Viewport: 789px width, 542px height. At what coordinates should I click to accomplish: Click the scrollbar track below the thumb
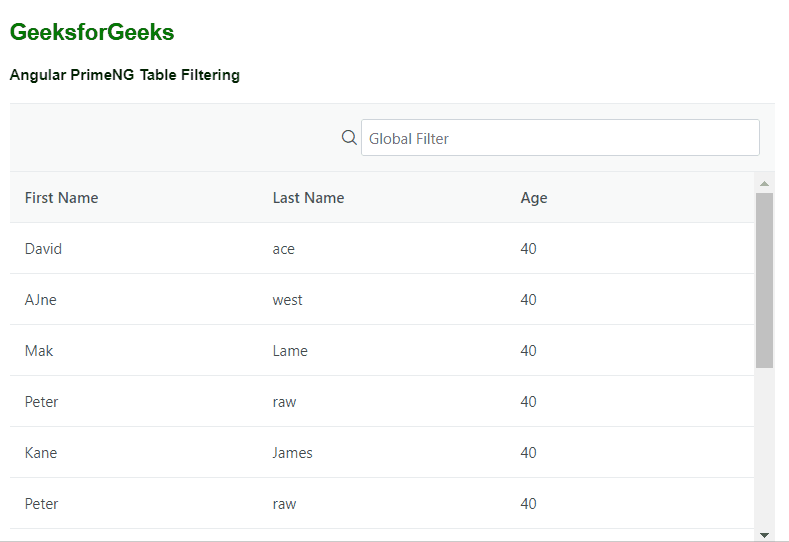pyautogui.click(x=764, y=450)
